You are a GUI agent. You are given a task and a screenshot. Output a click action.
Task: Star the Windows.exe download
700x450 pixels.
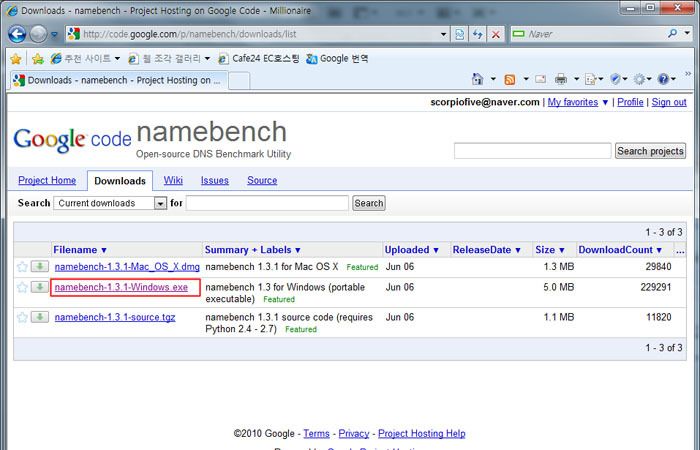tap(22, 287)
